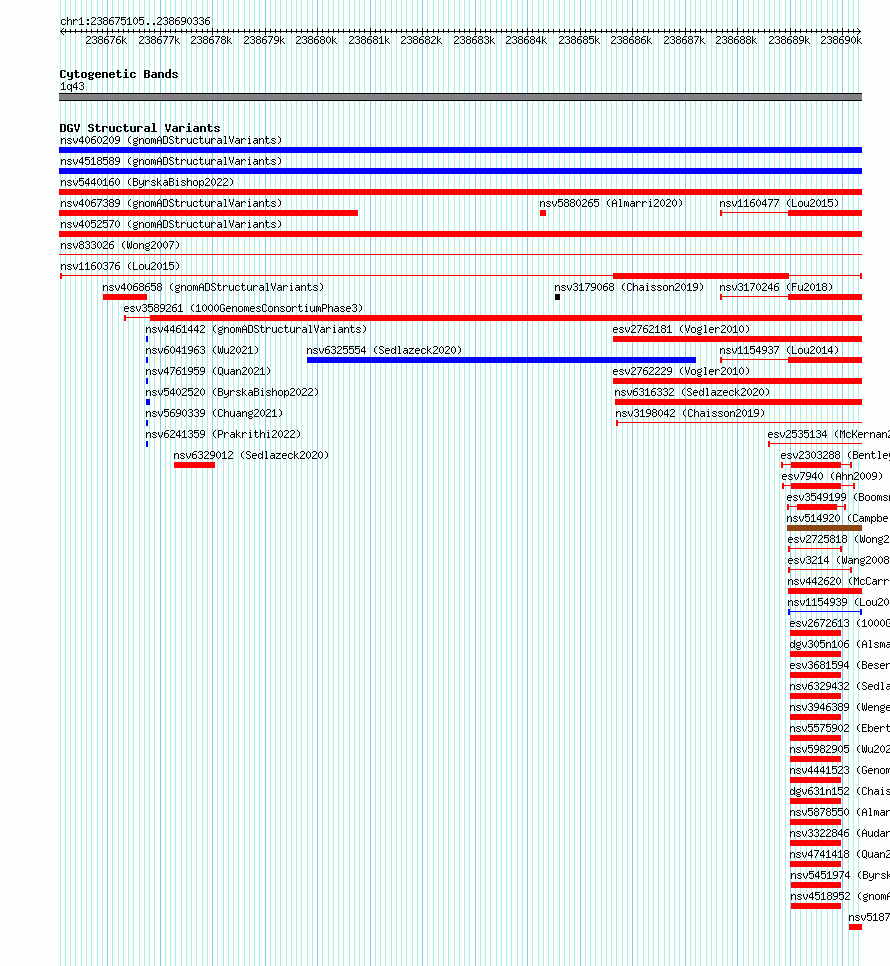Click the nsv442620 variant label

(839, 580)
